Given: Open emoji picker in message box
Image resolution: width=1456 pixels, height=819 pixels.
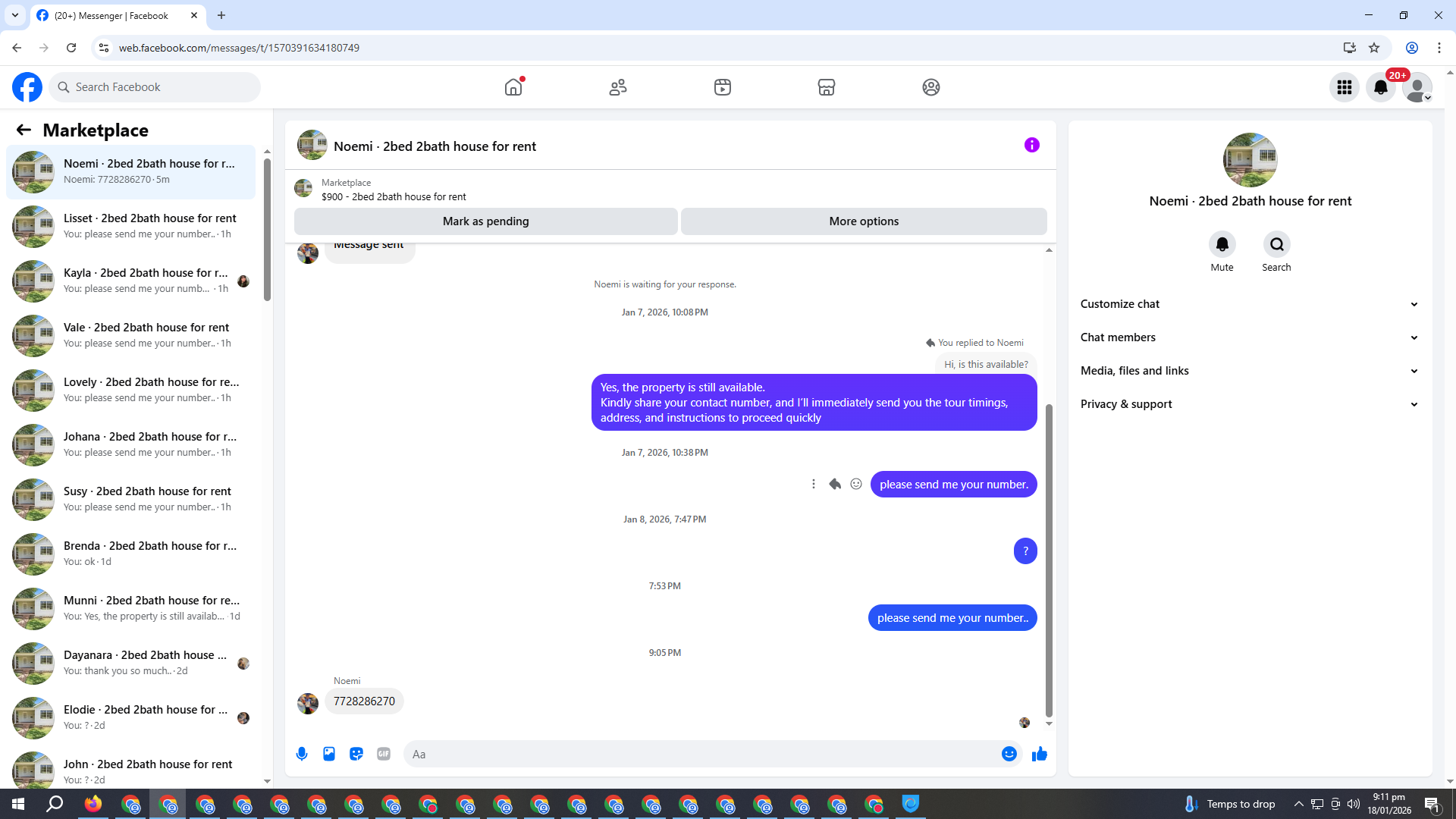Looking at the screenshot, I should click(1009, 754).
